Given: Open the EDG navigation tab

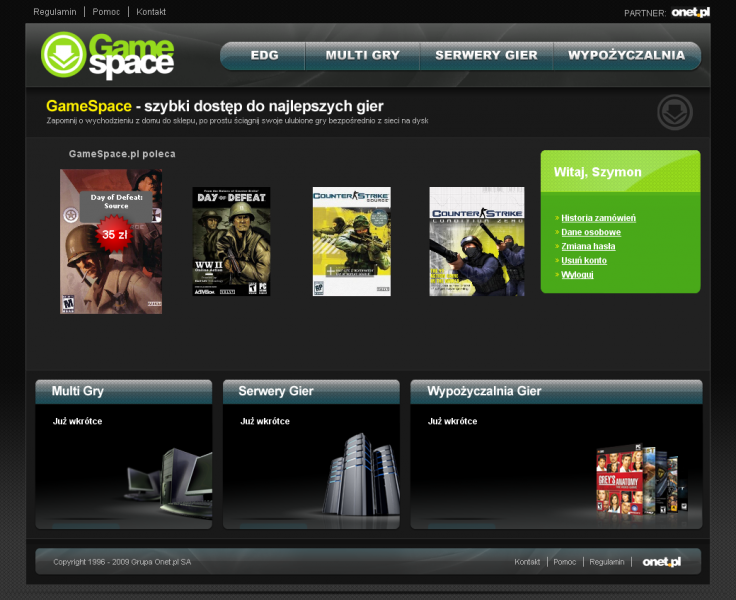Looking at the screenshot, I should click(x=265, y=56).
